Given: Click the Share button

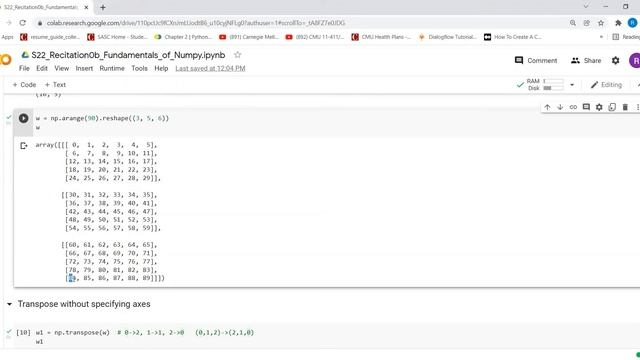Looking at the screenshot, I should coord(586,60).
